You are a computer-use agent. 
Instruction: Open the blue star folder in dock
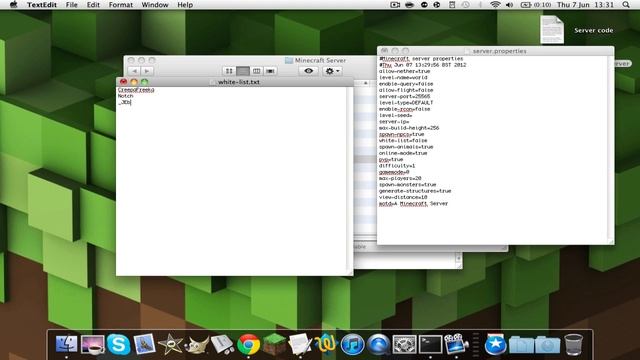496,344
